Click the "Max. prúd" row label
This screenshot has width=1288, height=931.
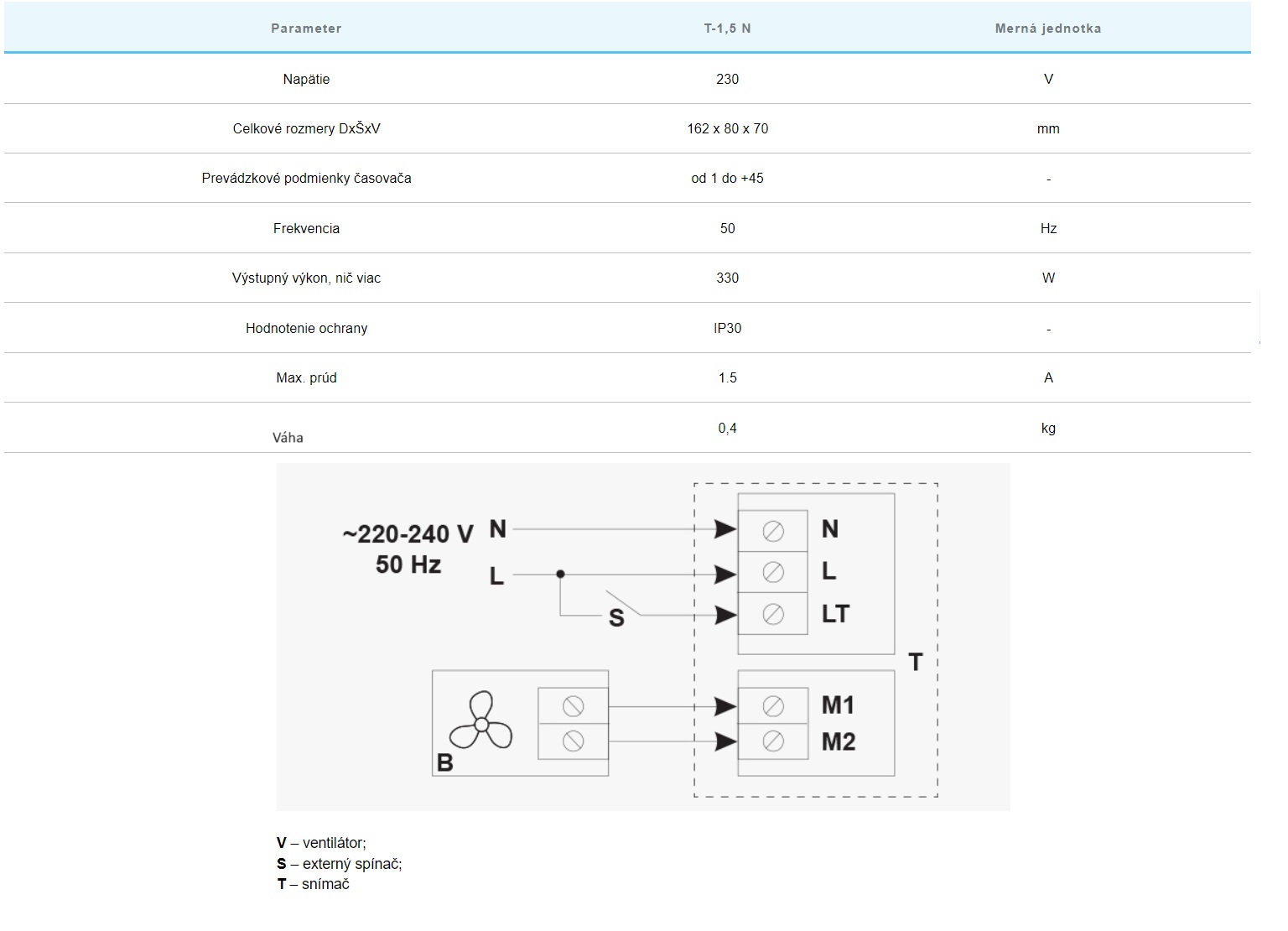click(306, 378)
